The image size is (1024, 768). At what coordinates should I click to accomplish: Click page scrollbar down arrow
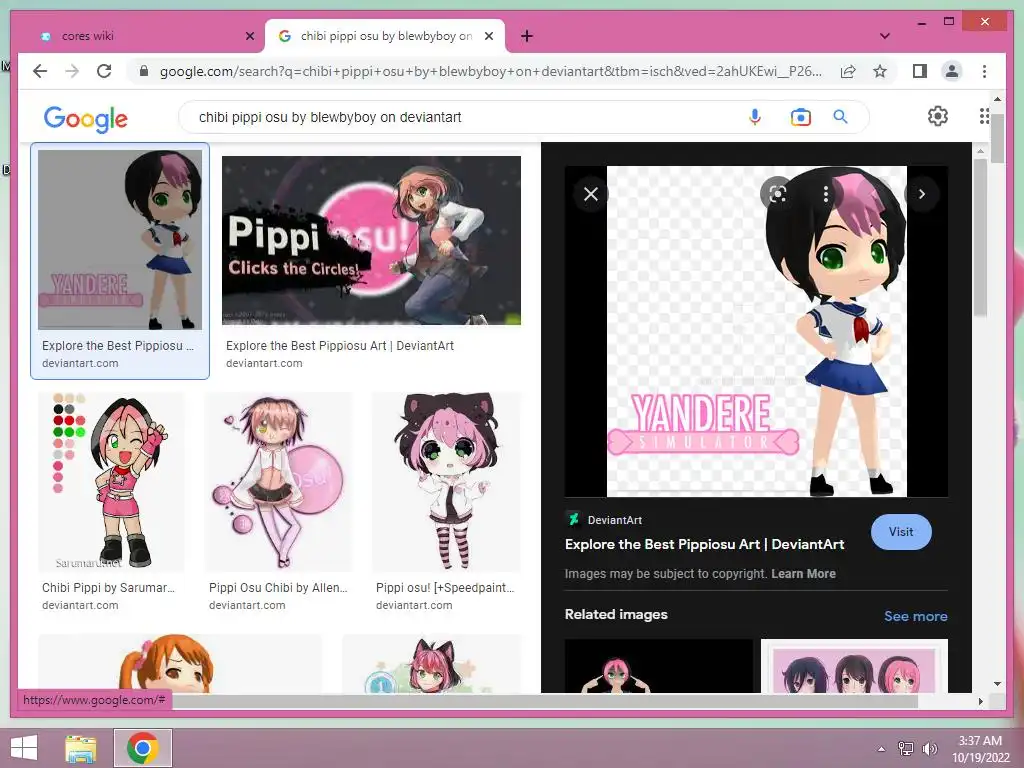(997, 684)
